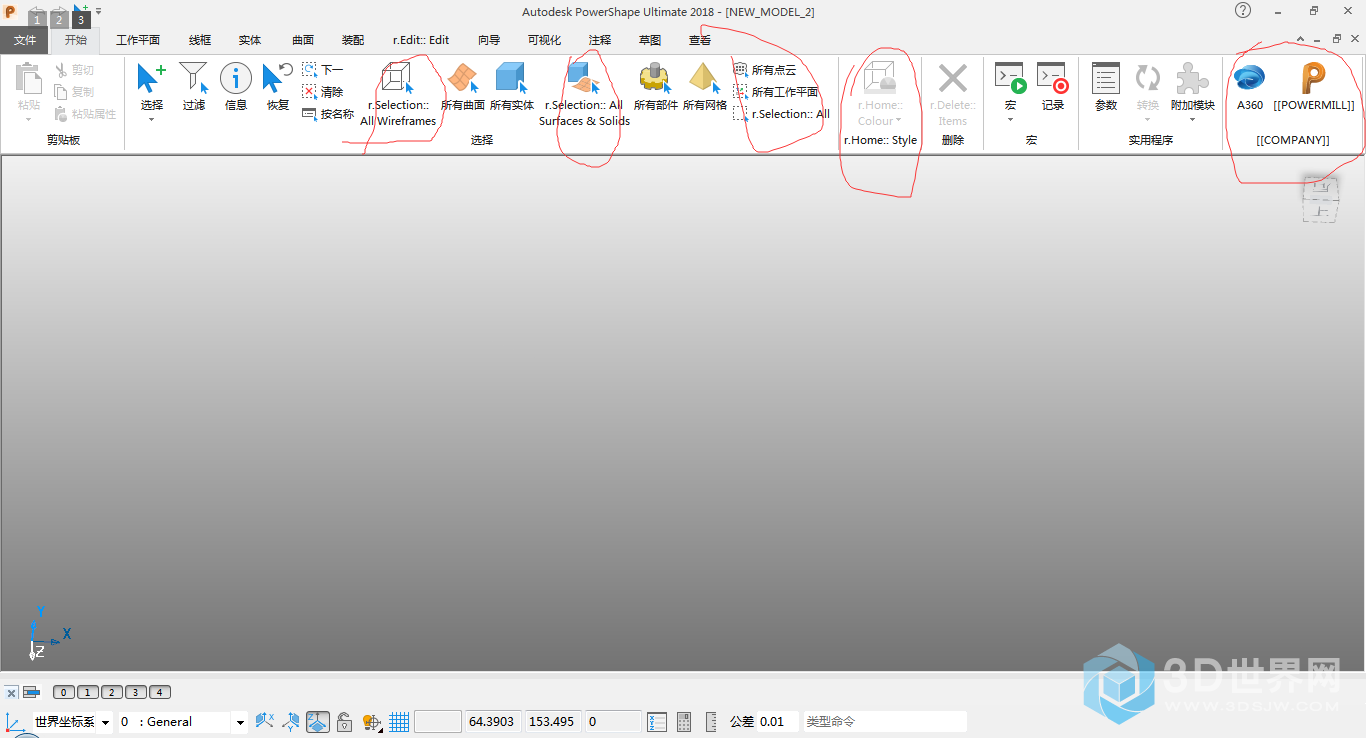Expand the 宏 (Macro) dropdown
Image resolution: width=1366 pixels, height=738 pixels.
[x=1010, y=120]
